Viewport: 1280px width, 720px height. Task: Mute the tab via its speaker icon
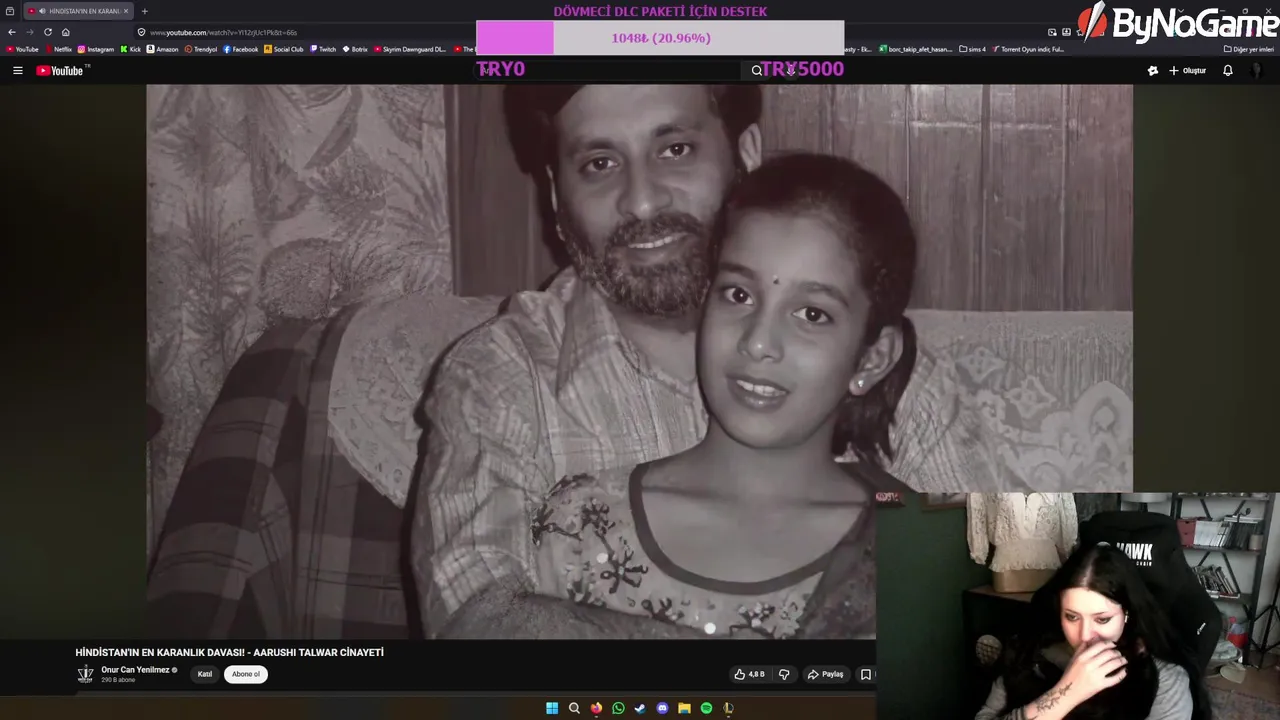[x=42, y=11]
